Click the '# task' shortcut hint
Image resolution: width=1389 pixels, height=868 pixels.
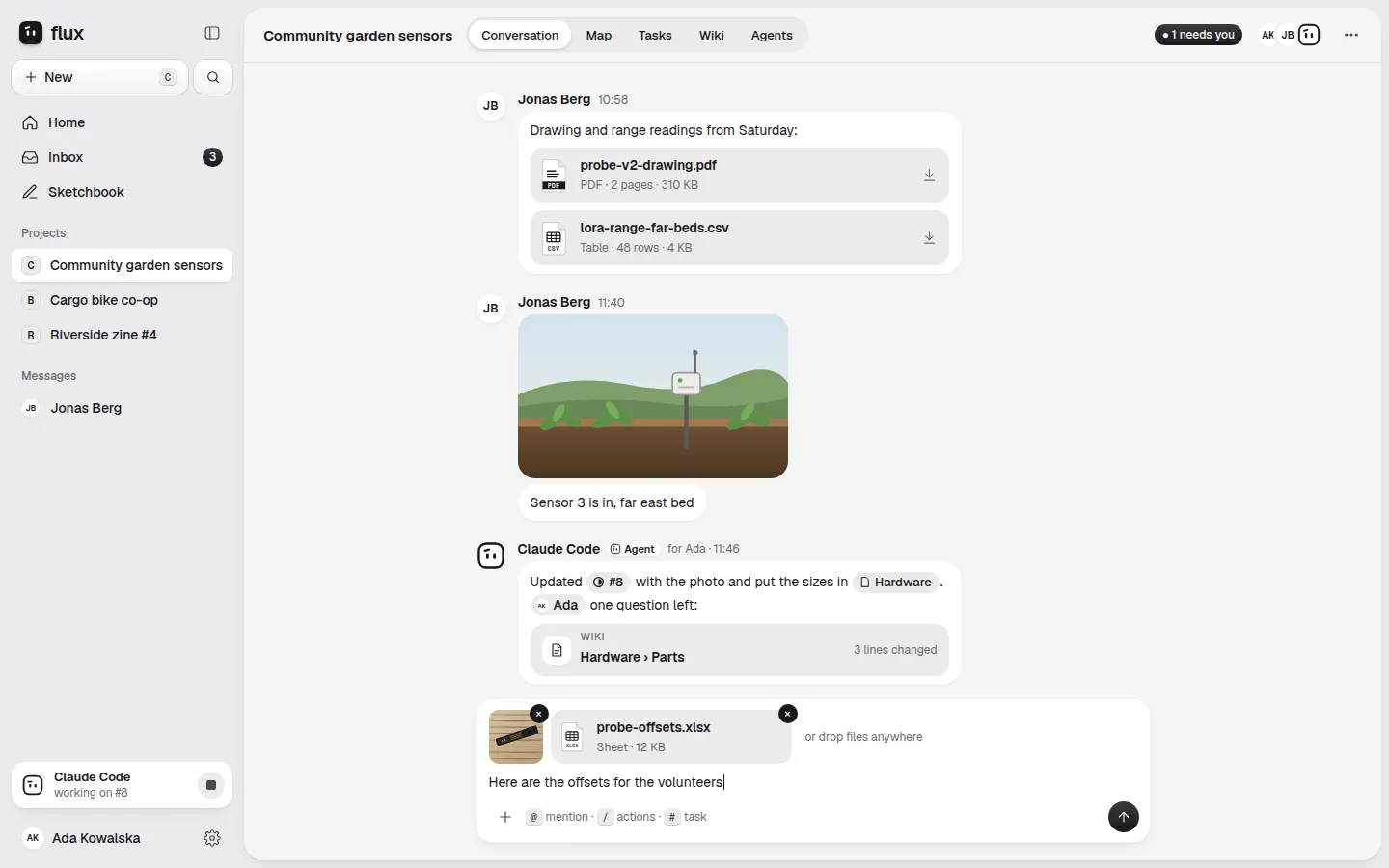pyautogui.click(x=686, y=817)
